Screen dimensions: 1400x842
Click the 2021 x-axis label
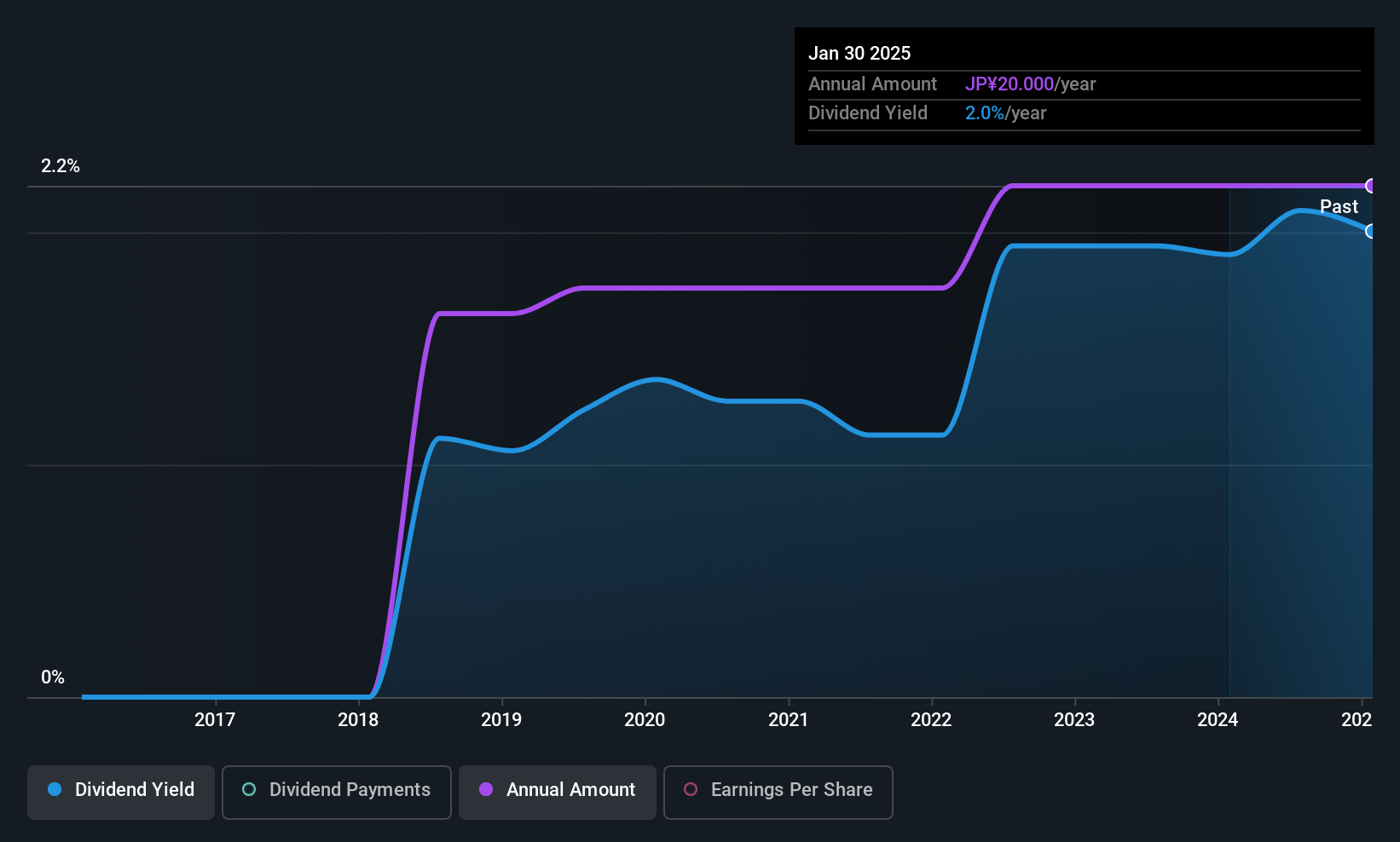[x=788, y=720]
